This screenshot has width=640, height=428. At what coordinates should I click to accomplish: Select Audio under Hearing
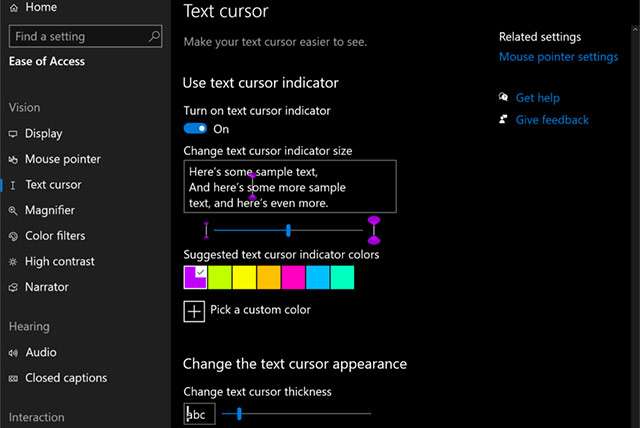(x=40, y=352)
